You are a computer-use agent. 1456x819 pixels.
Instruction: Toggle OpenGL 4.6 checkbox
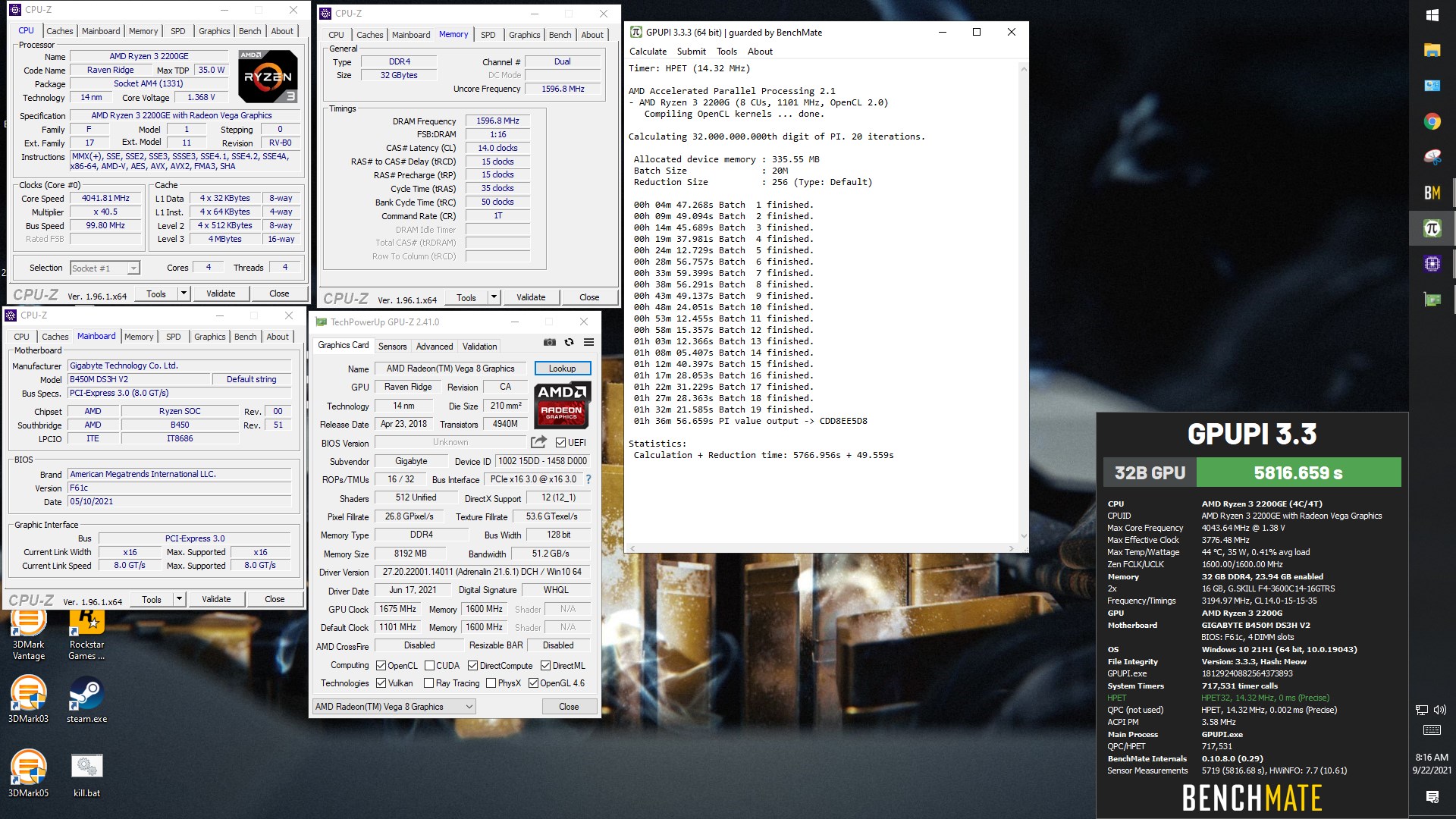[533, 683]
